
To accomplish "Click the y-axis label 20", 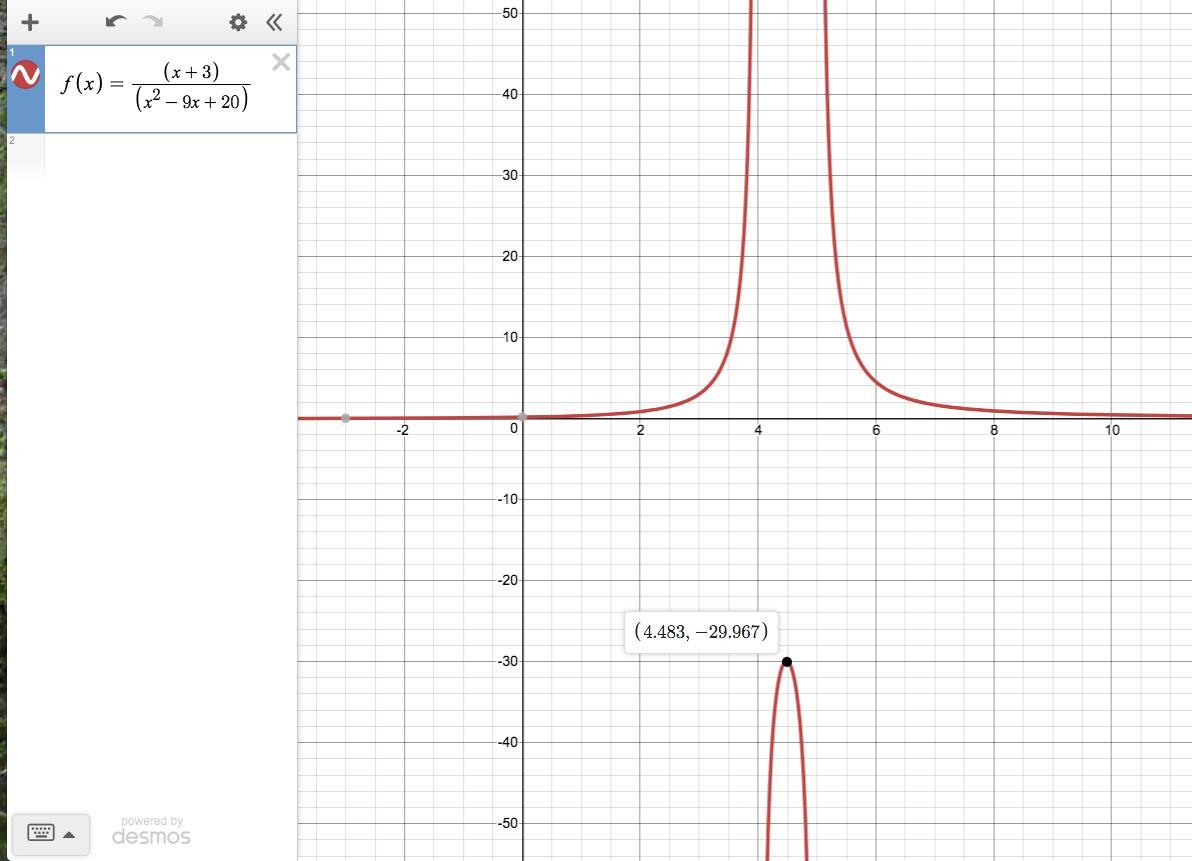I will coord(509,256).
